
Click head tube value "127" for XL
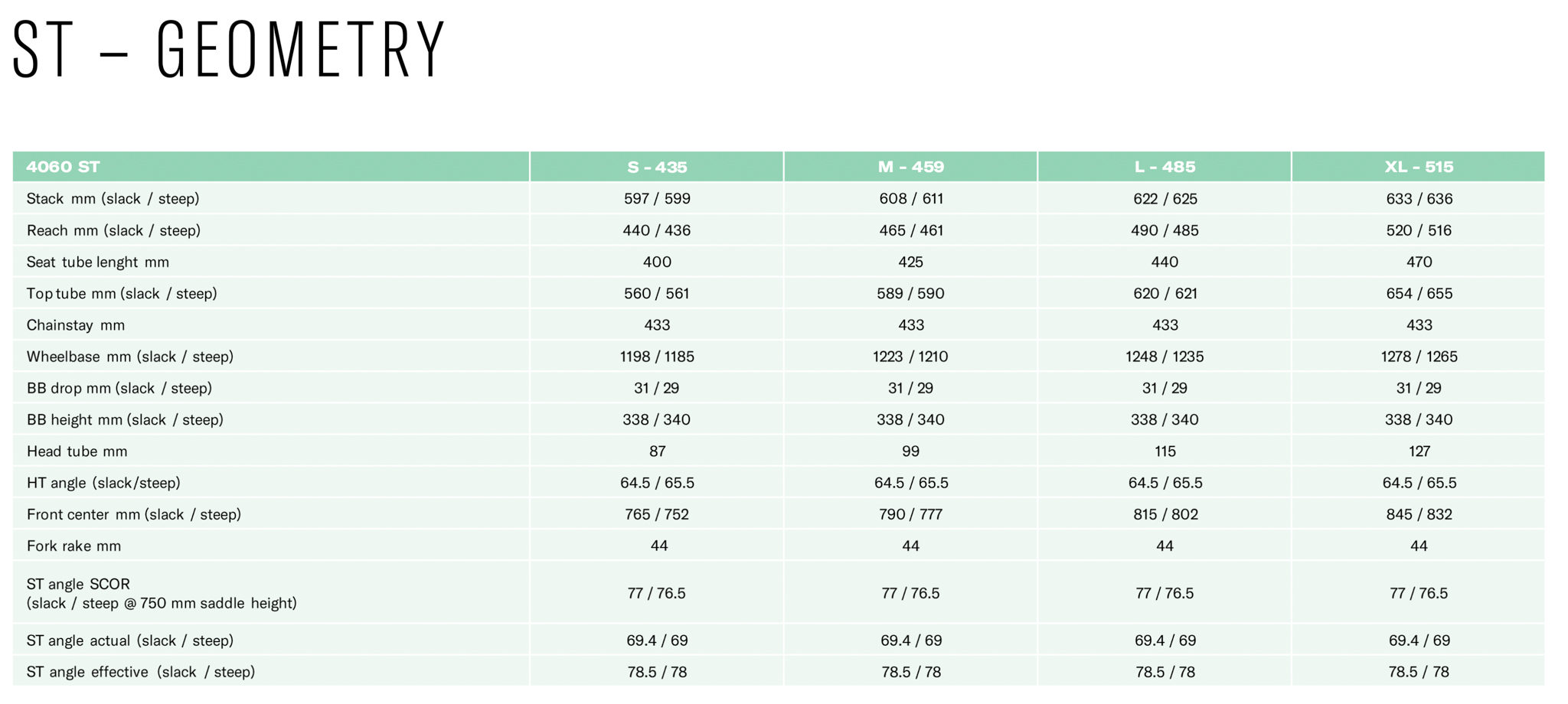(1419, 451)
